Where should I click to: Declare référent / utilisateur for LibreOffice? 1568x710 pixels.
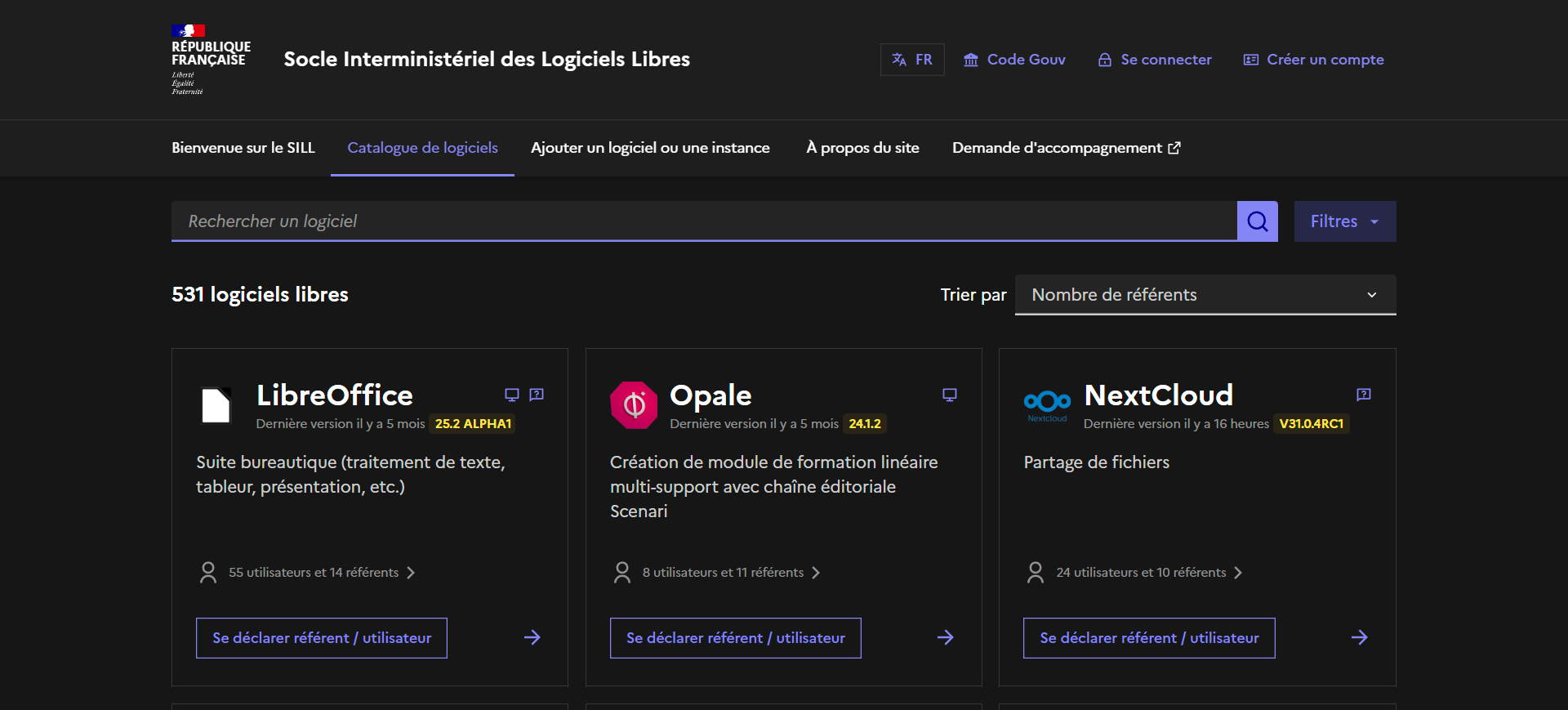pyautogui.click(x=322, y=638)
